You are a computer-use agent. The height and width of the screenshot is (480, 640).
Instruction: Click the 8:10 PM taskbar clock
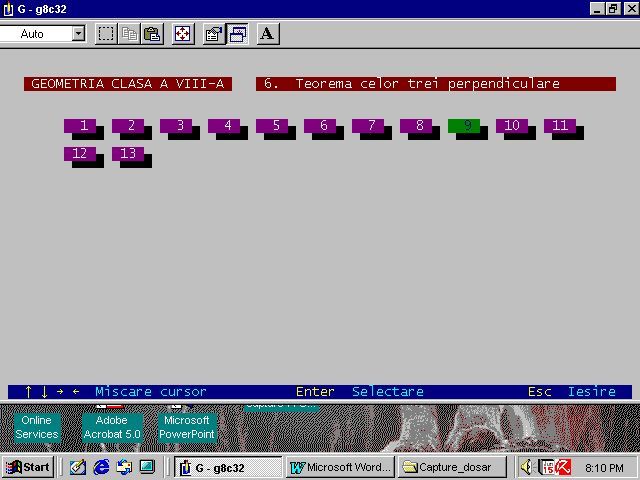pyautogui.click(x=604, y=468)
